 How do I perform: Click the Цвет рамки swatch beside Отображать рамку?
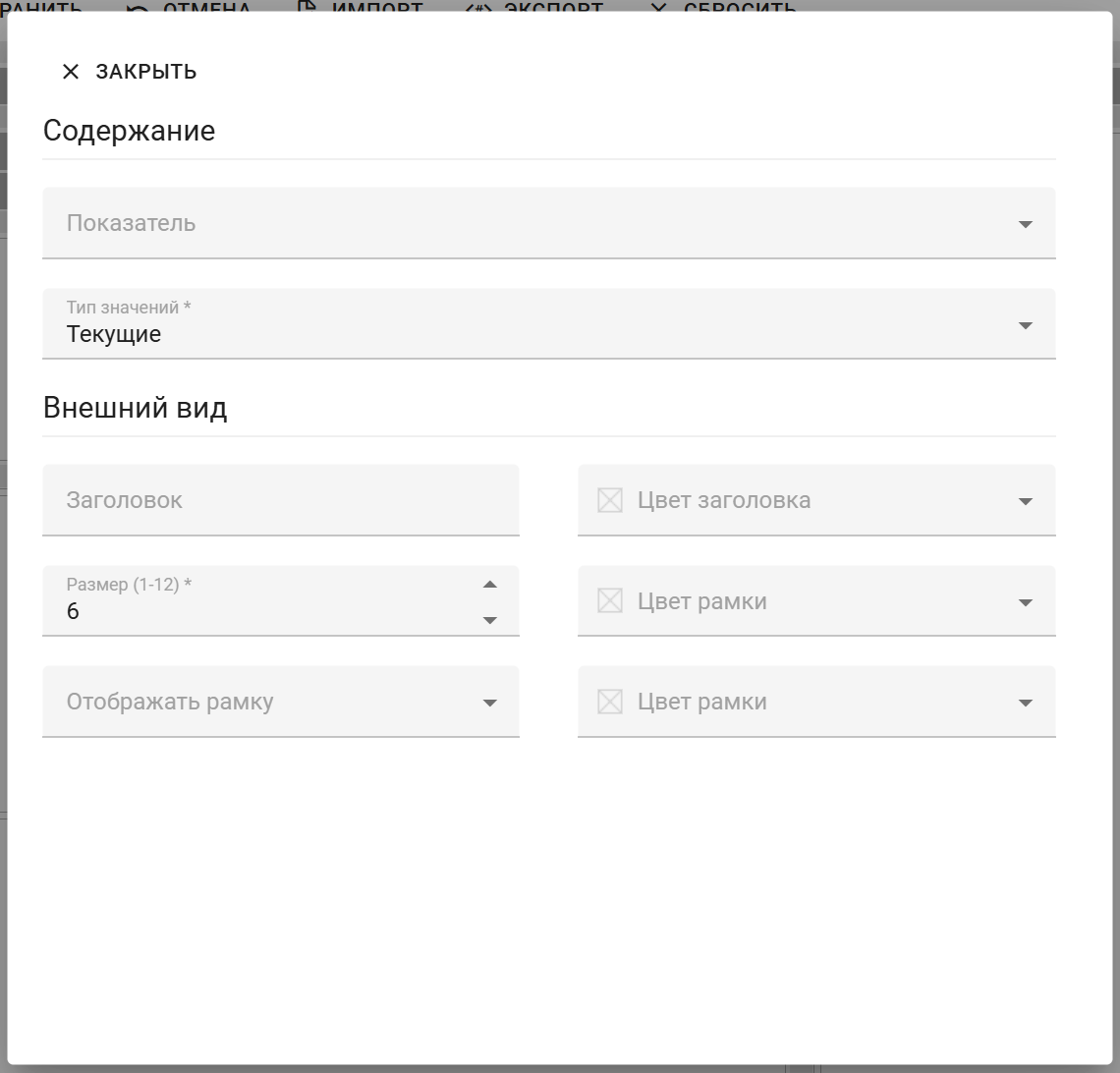[610, 702]
